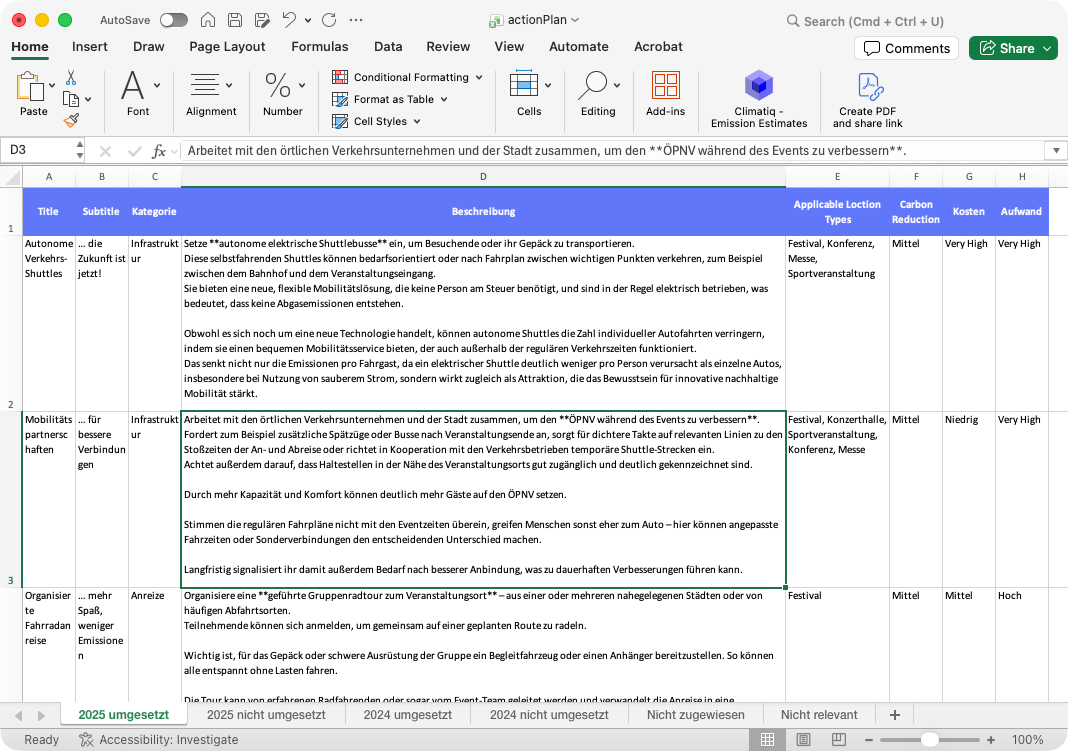Open the Comments pane

(x=906, y=48)
